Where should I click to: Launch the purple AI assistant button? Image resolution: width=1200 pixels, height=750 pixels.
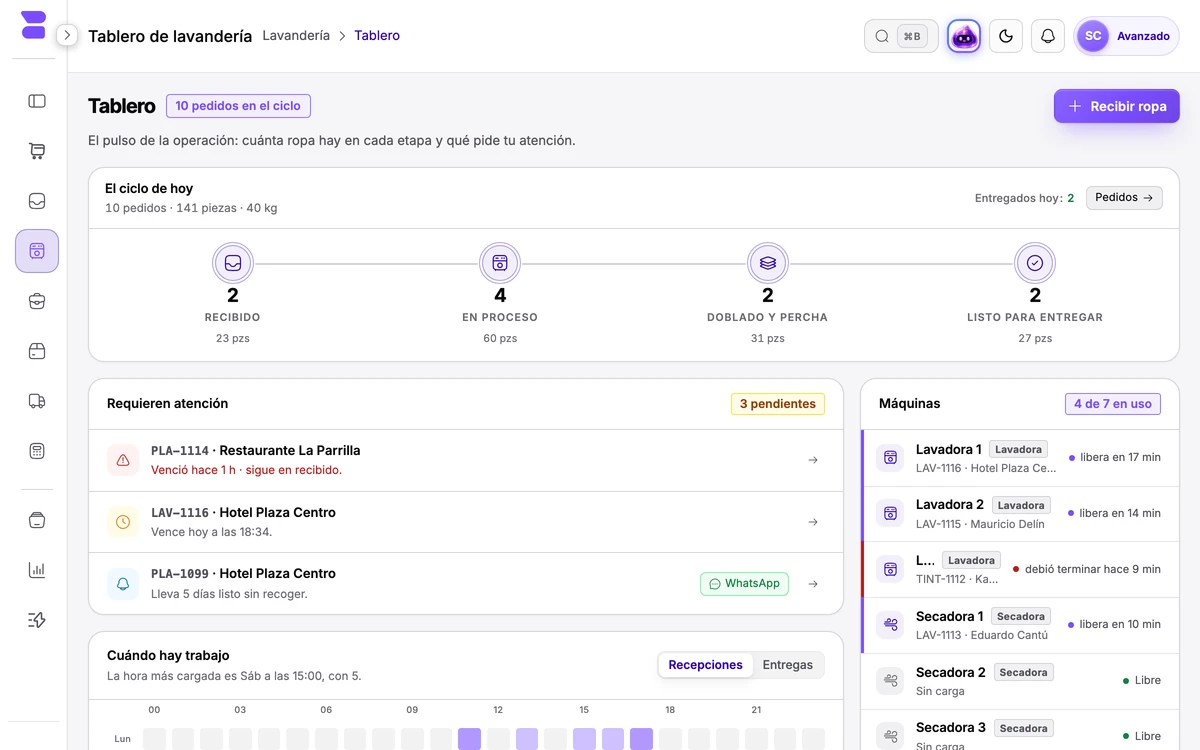point(964,36)
